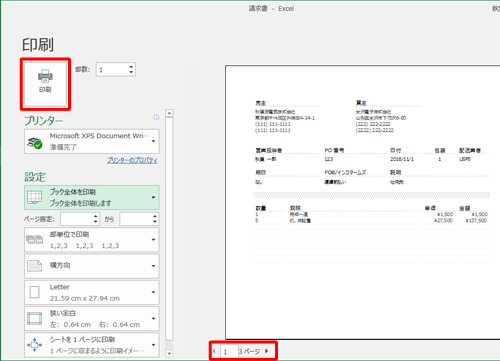Click the 3 ページ total pages text

(x=249, y=351)
